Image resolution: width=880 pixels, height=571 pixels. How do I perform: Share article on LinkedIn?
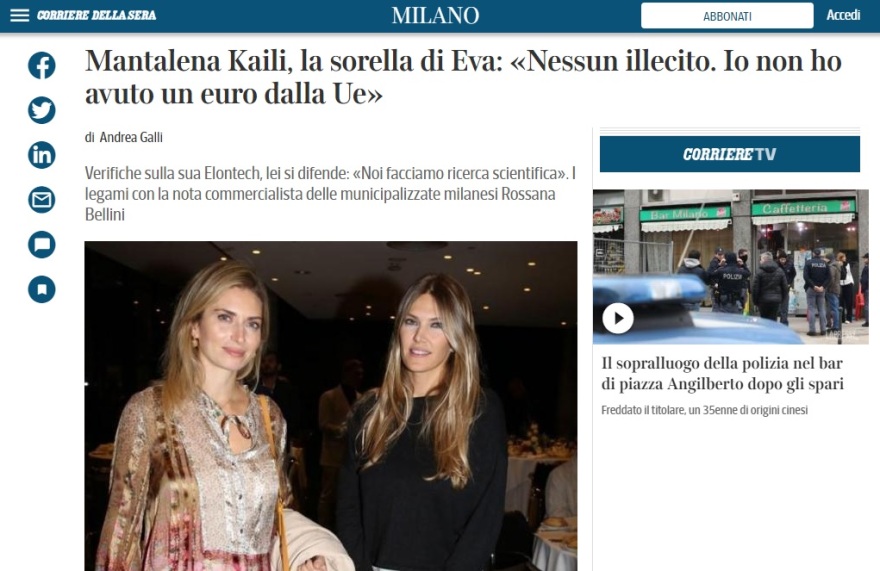42,155
